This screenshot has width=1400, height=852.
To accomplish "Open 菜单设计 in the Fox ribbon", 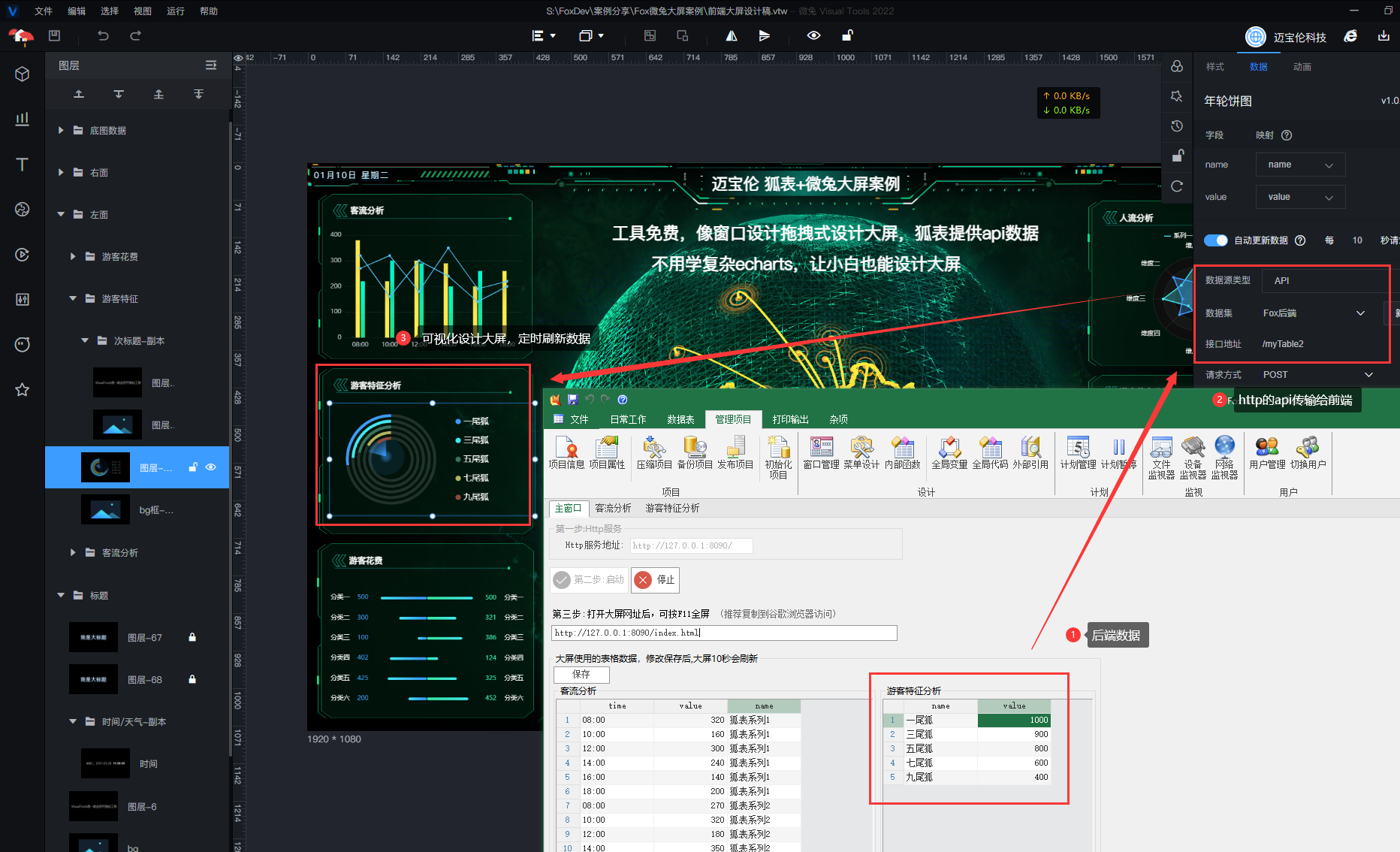I will tap(861, 453).
